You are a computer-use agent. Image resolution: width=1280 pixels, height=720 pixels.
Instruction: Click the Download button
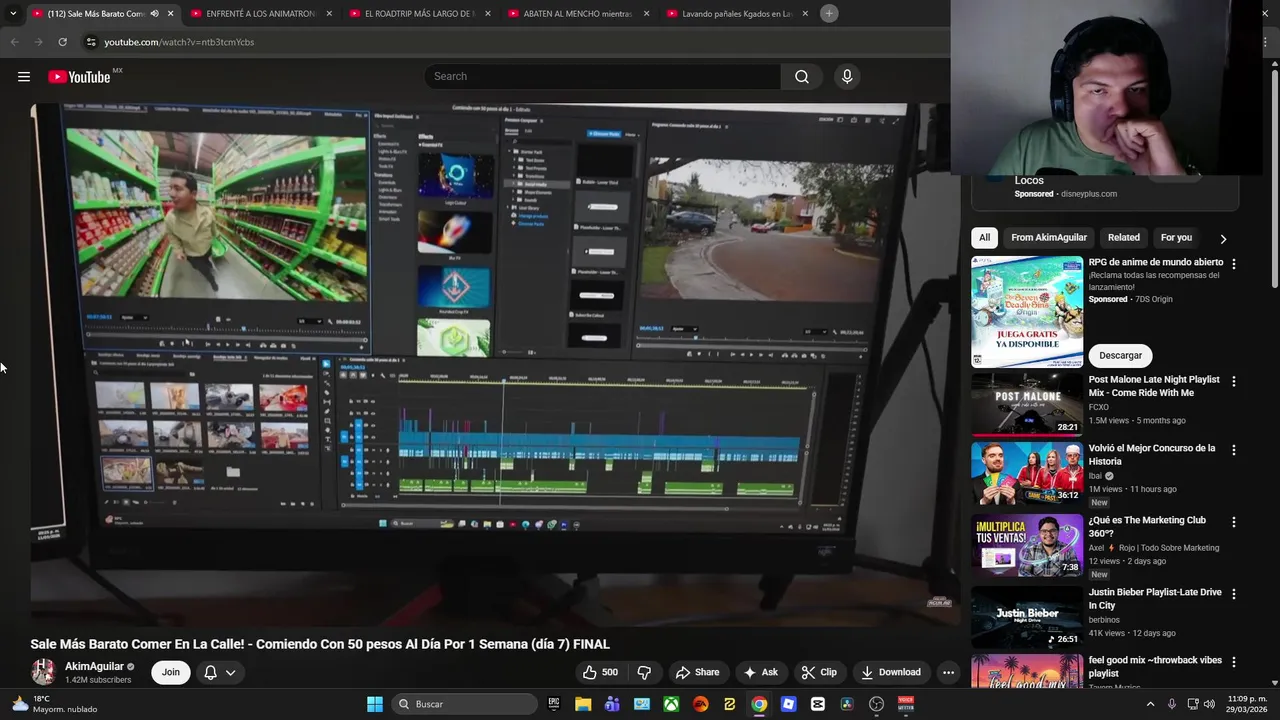[x=891, y=672]
